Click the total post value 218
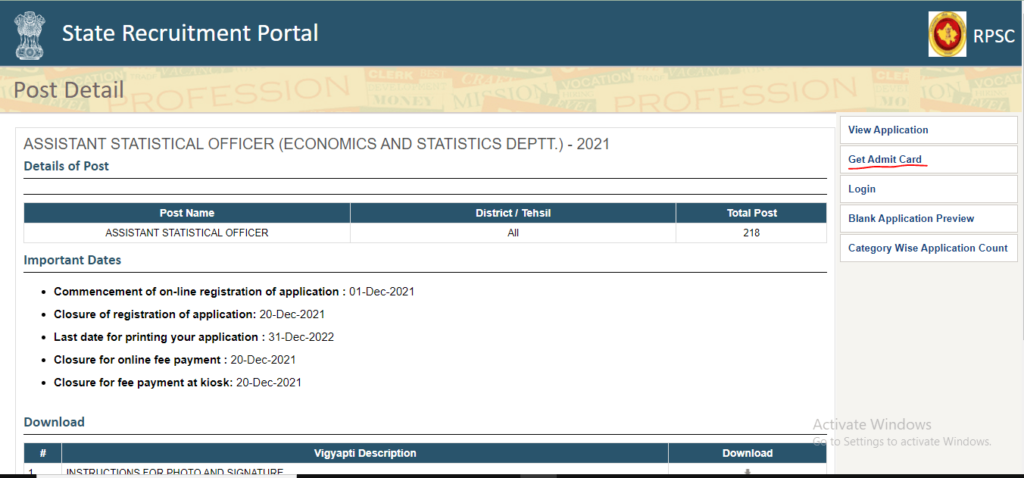Image resolution: width=1024 pixels, height=478 pixels. click(x=751, y=233)
